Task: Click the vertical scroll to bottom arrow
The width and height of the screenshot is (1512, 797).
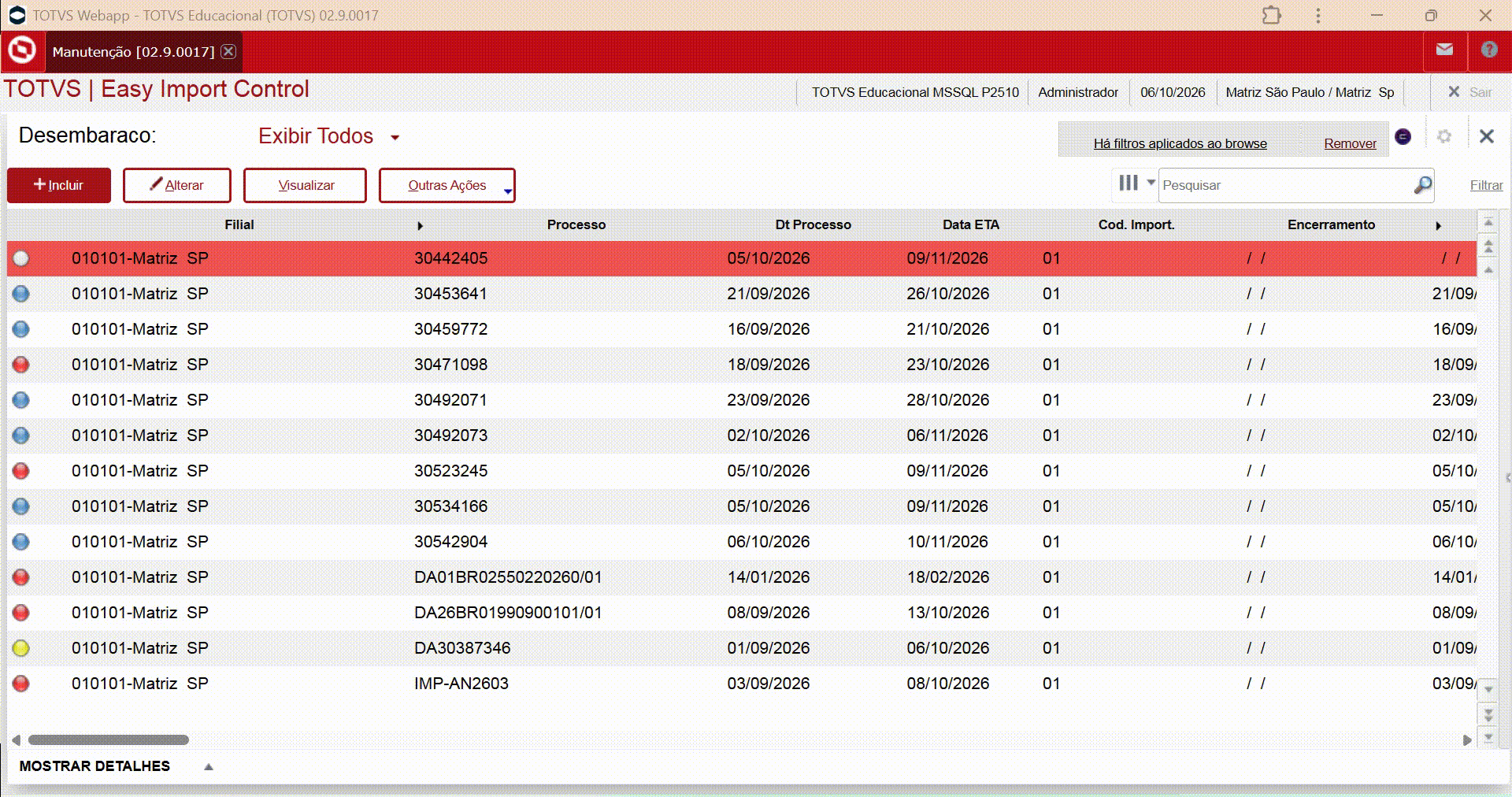Action: [1488, 739]
